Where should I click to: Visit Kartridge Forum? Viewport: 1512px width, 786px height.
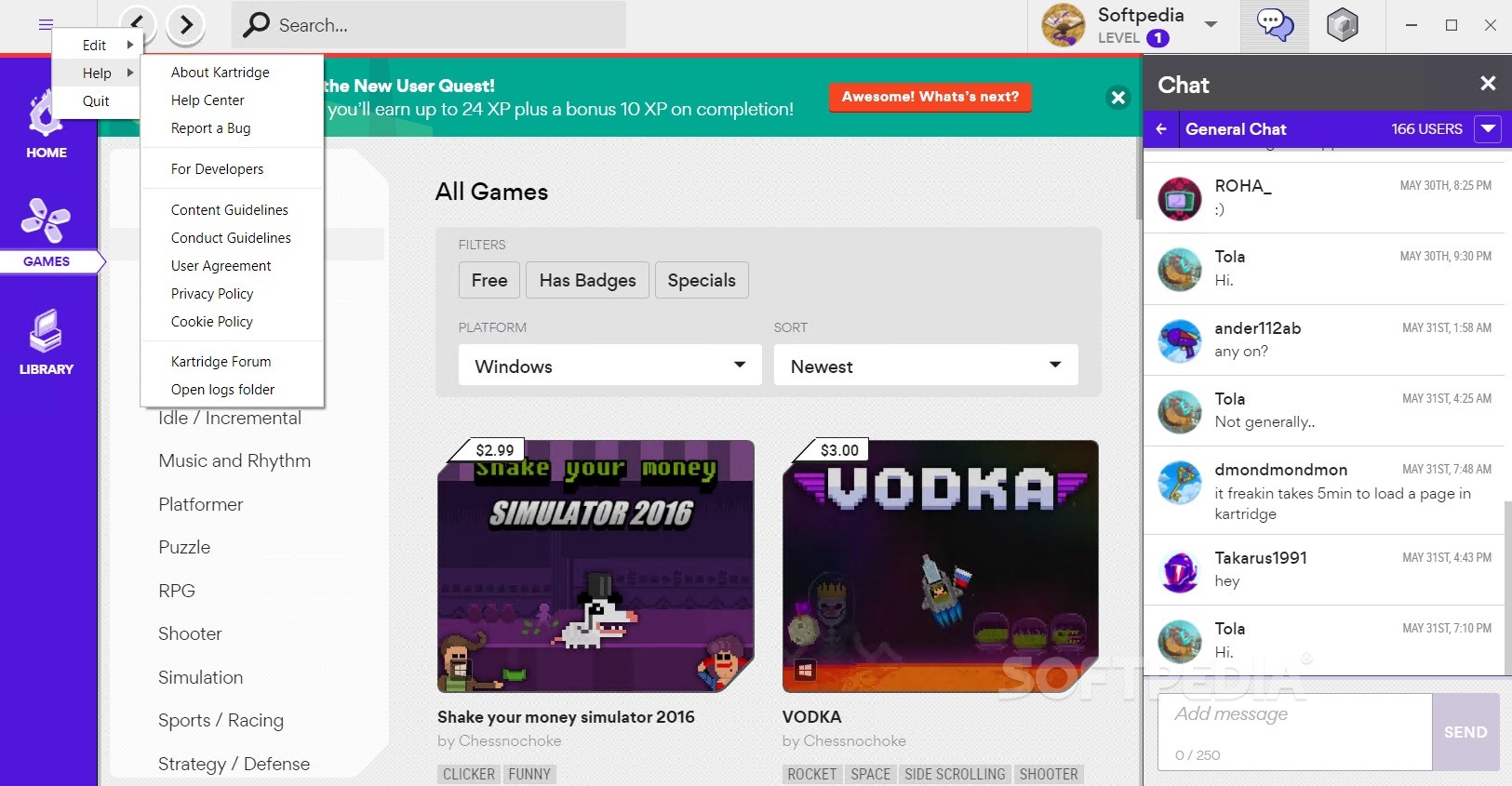(x=232, y=361)
